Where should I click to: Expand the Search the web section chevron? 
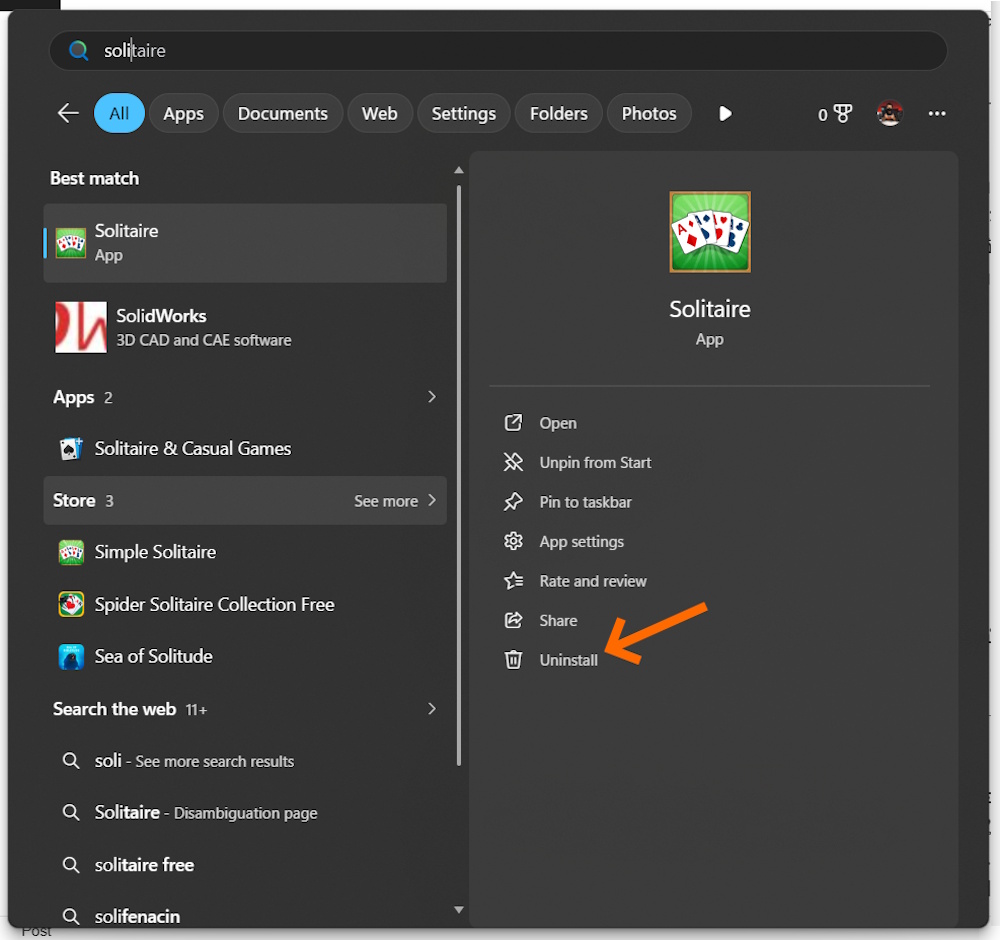432,709
